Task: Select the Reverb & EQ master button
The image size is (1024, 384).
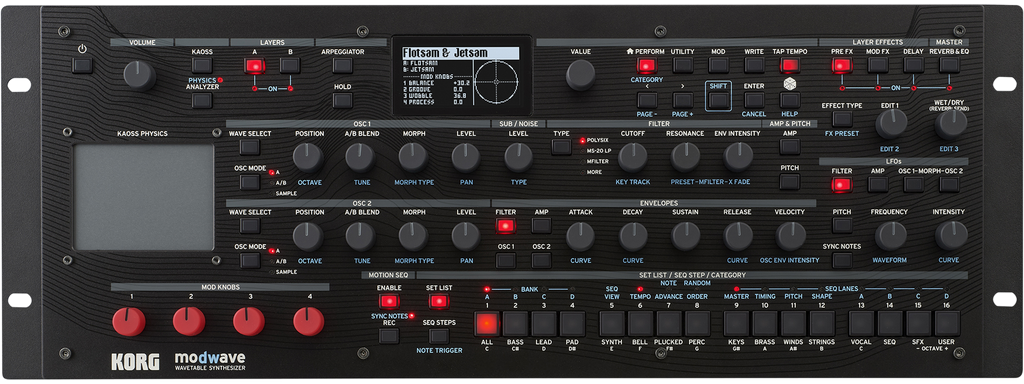Action: [x=950, y=65]
